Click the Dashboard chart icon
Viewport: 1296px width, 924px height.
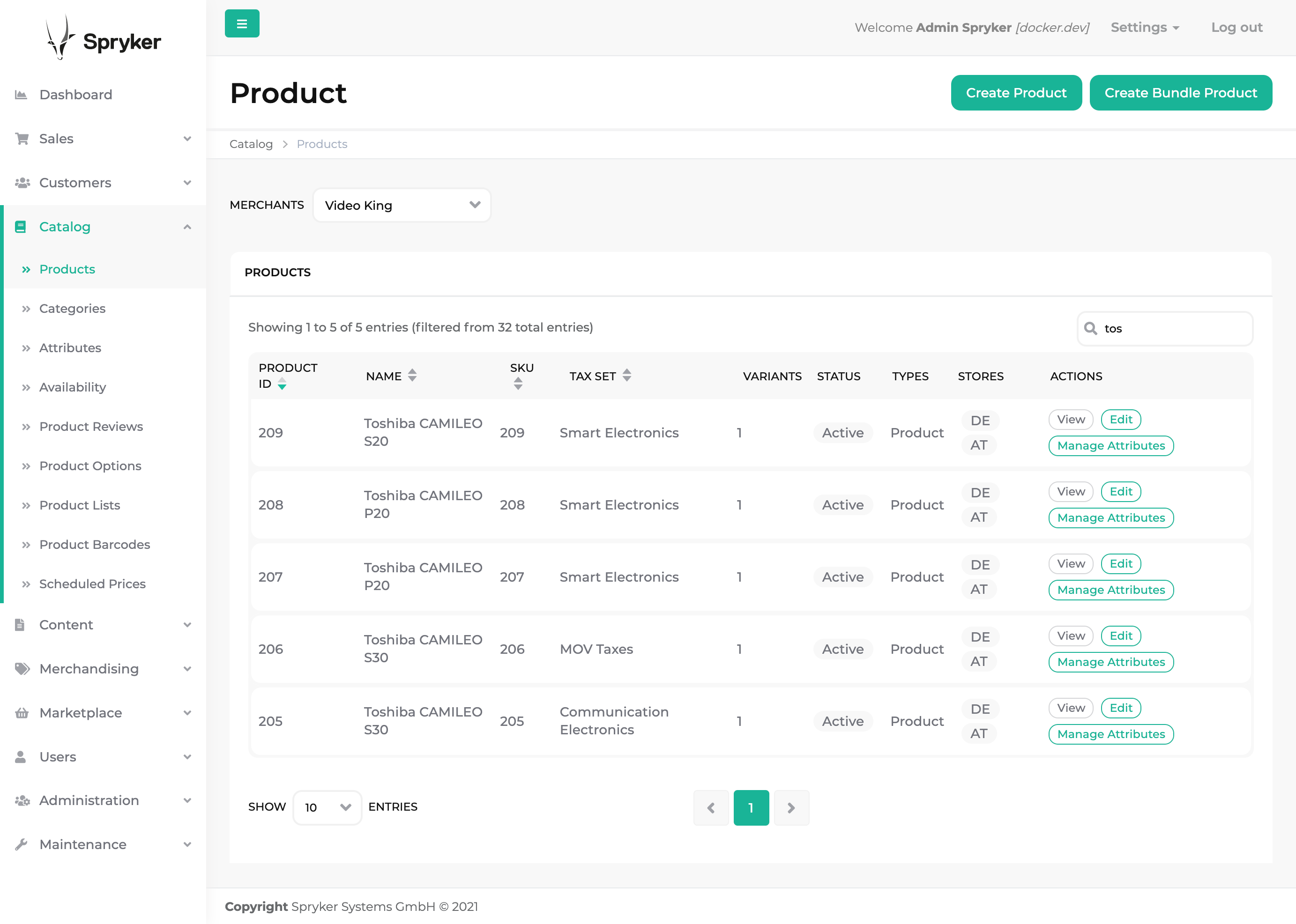point(21,95)
